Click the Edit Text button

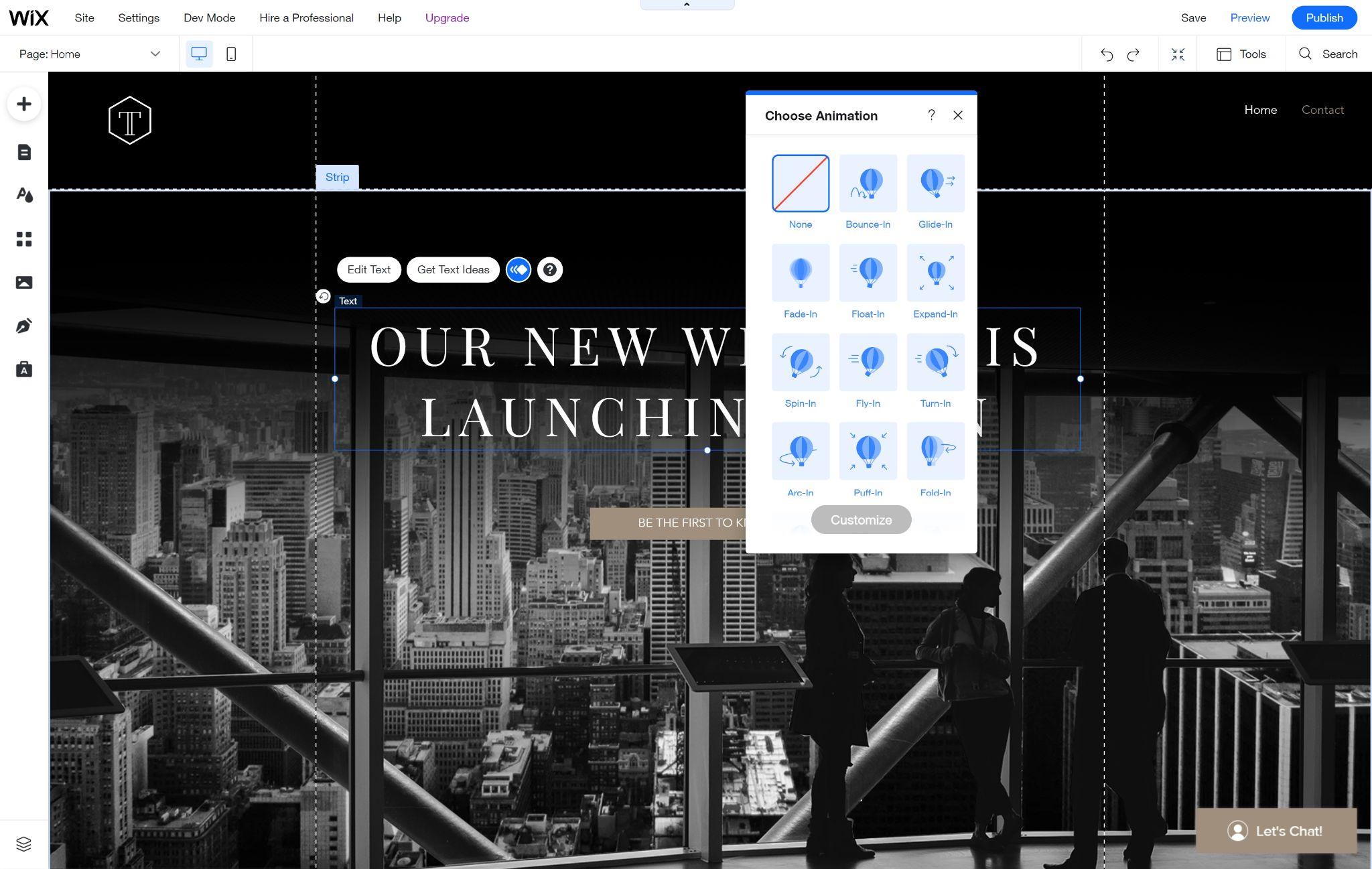(x=368, y=270)
